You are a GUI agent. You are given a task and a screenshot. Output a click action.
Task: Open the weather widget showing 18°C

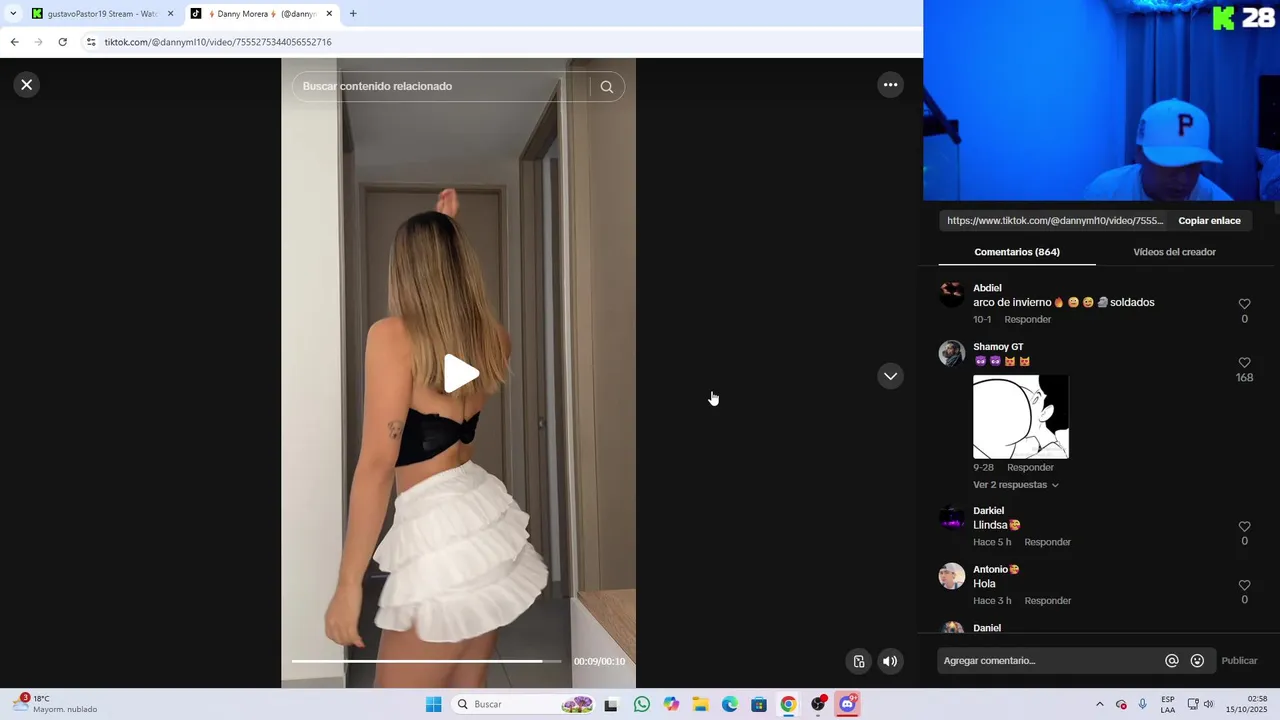point(55,704)
